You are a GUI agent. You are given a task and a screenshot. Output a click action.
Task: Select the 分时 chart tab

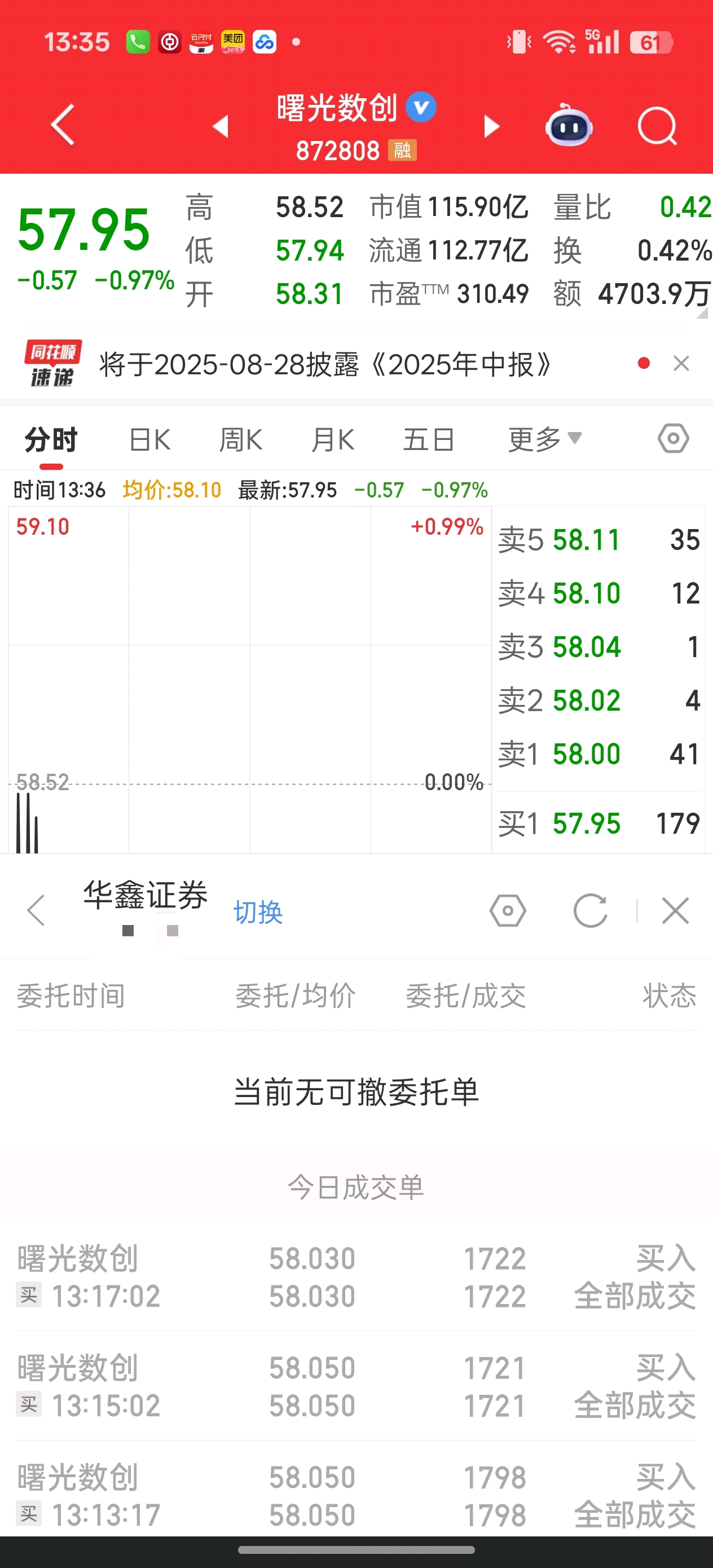[x=51, y=439]
